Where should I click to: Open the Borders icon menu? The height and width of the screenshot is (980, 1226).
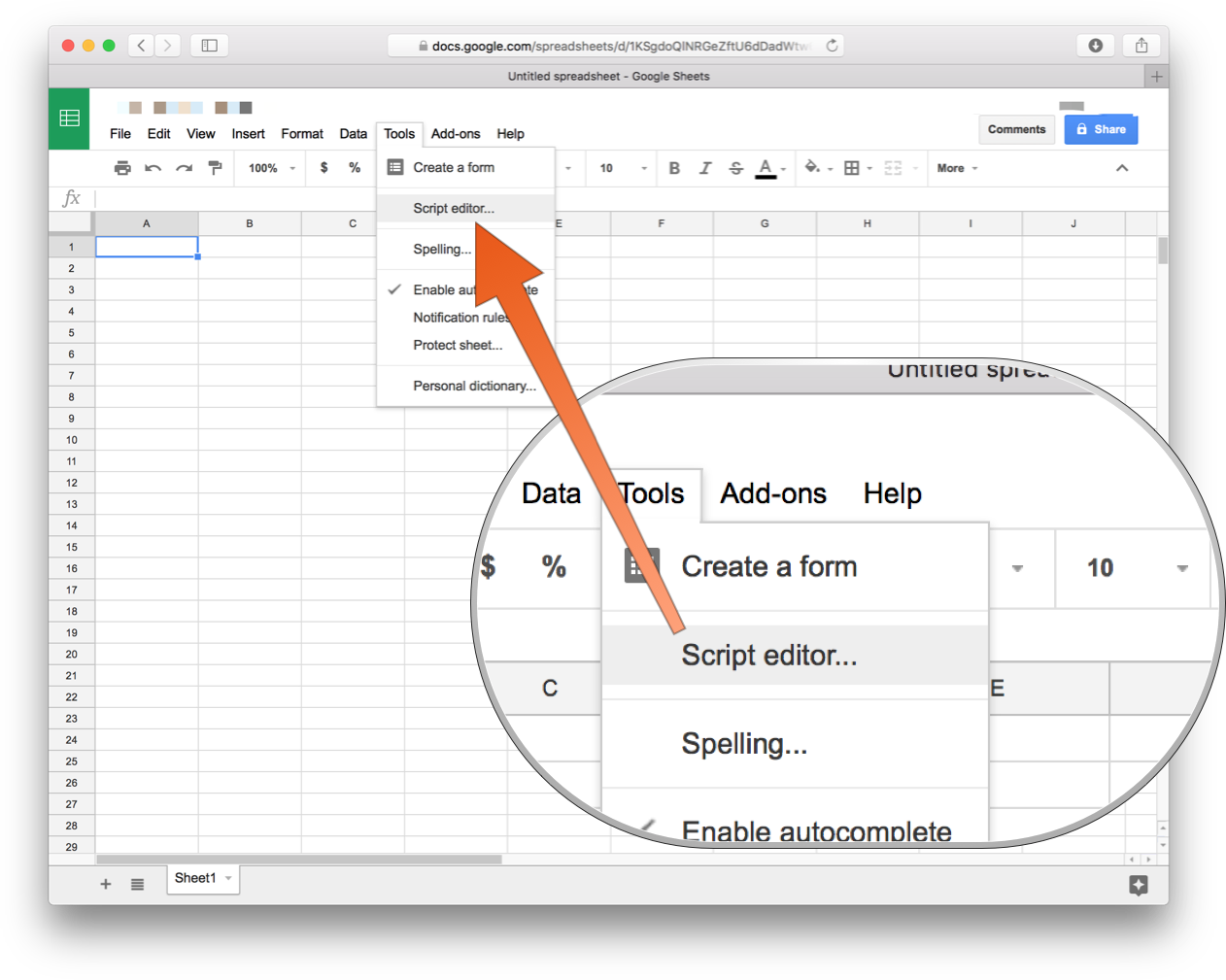pos(852,168)
